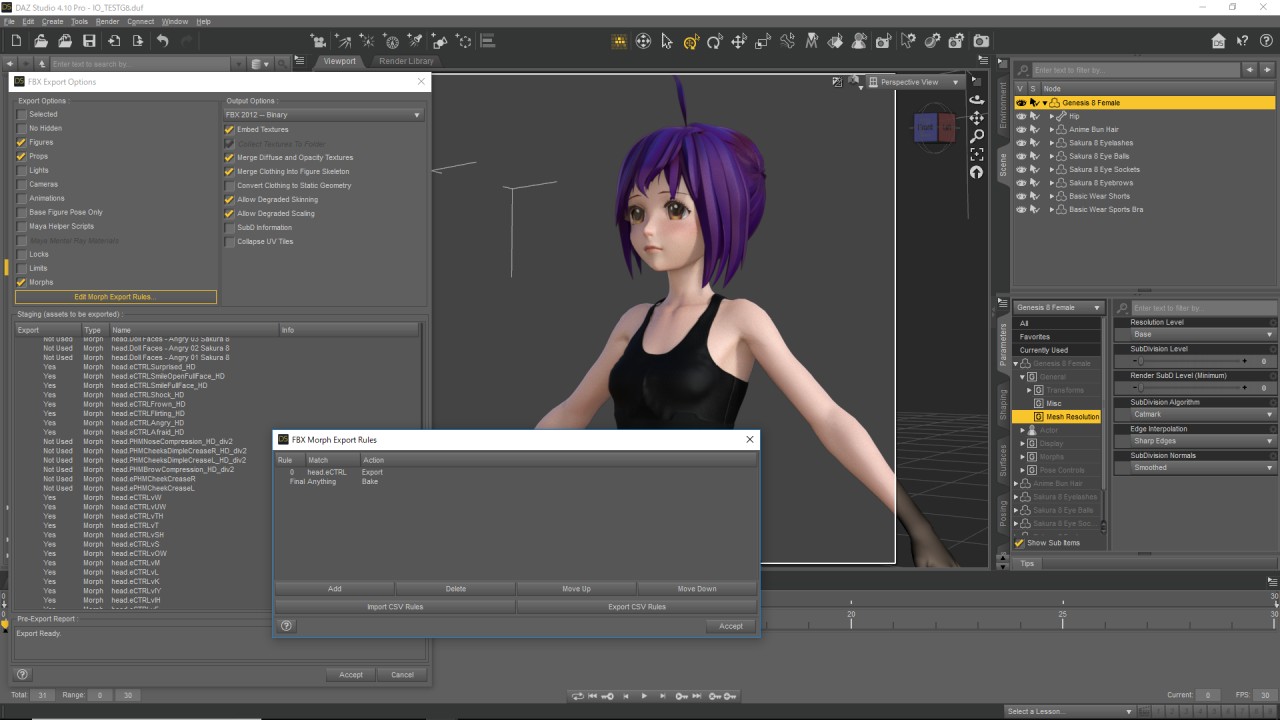Select the Translate move arrows tool

(739, 41)
